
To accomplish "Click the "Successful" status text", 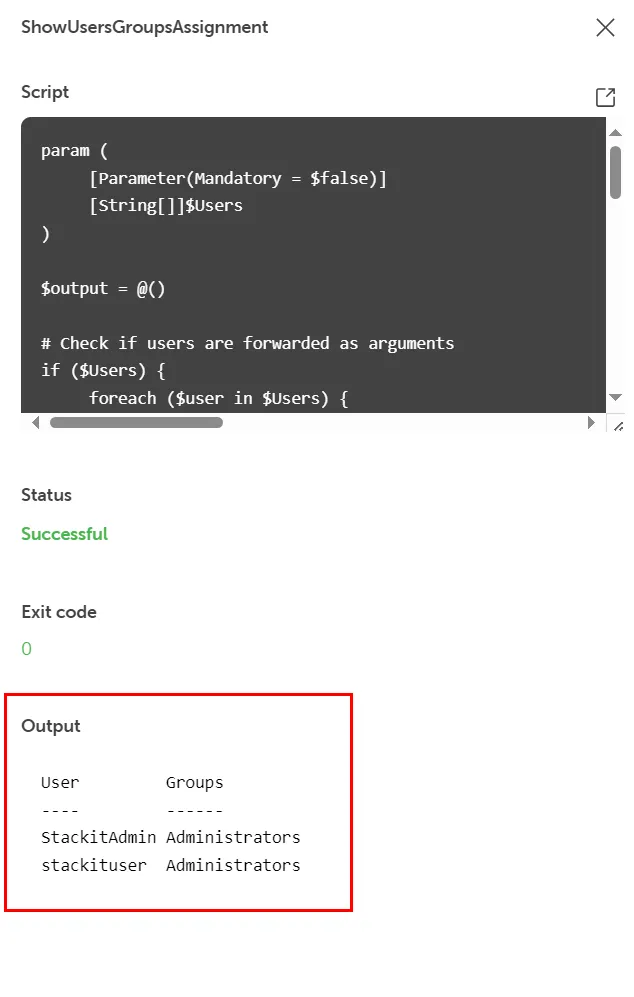I will (x=64, y=534).
